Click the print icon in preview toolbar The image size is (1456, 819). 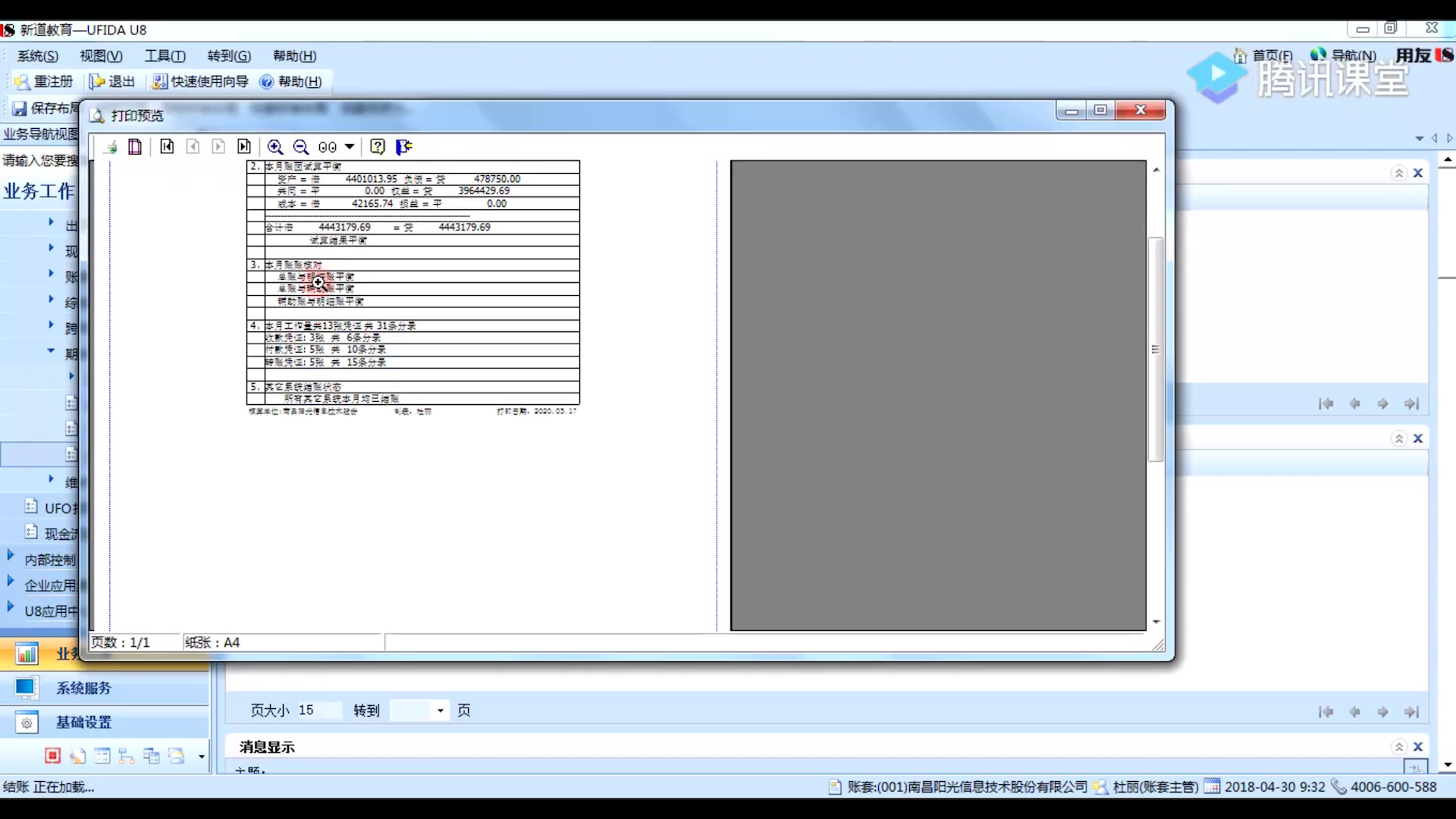111,147
